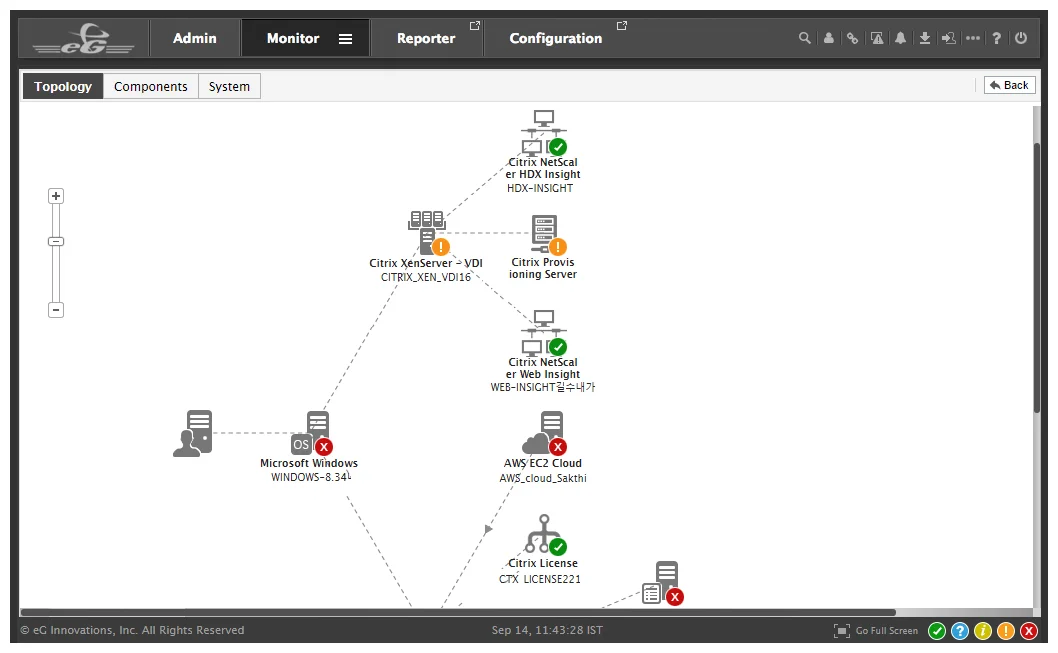Click the user server icon beside Microsoft Windows

click(x=193, y=434)
